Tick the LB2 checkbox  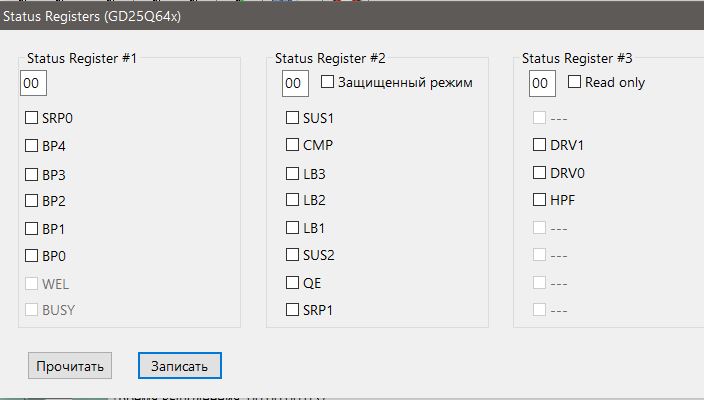[x=293, y=200]
